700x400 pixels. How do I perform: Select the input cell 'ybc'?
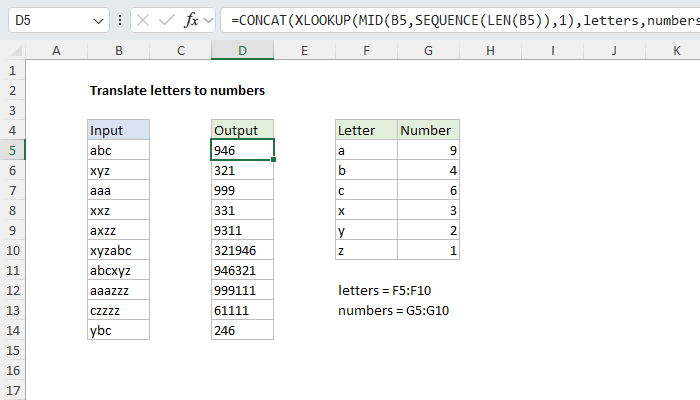pyautogui.click(x=118, y=330)
